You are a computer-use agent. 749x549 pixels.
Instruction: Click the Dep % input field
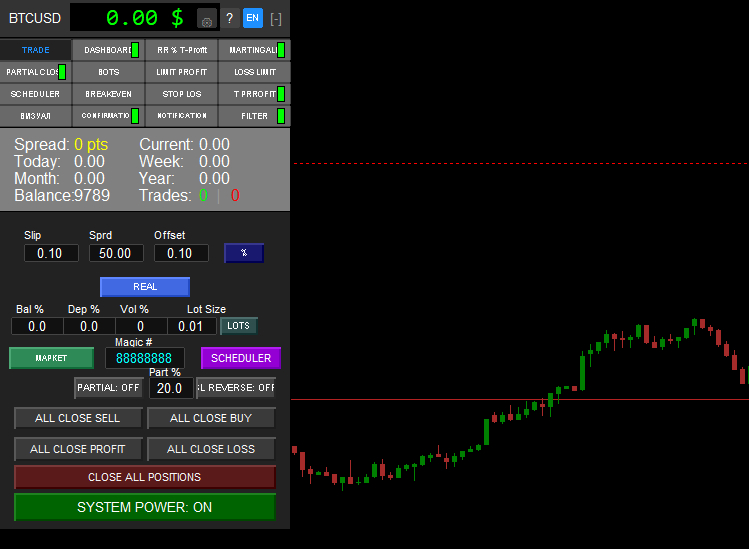(x=89, y=326)
